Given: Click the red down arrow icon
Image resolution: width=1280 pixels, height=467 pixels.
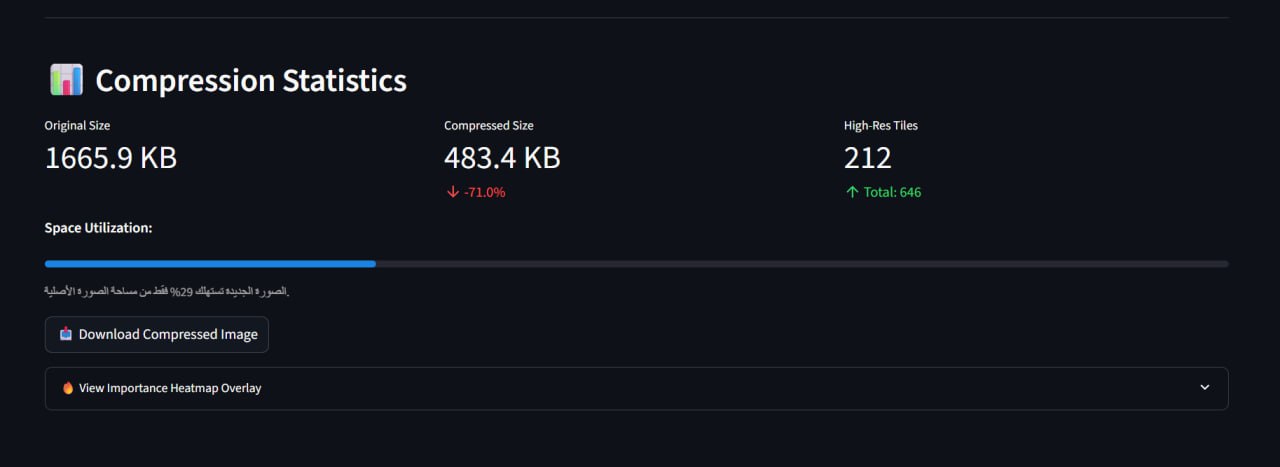Looking at the screenshot, I should (452, 192).
